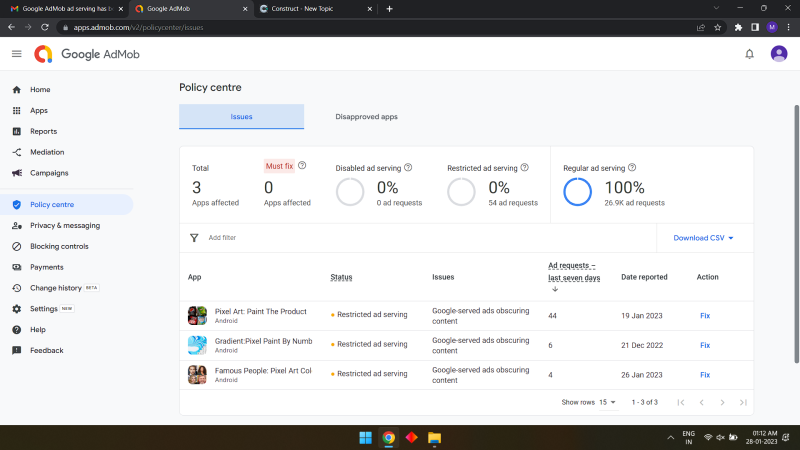
Task: Open the Download CSV dropdown
Action: 703,238
